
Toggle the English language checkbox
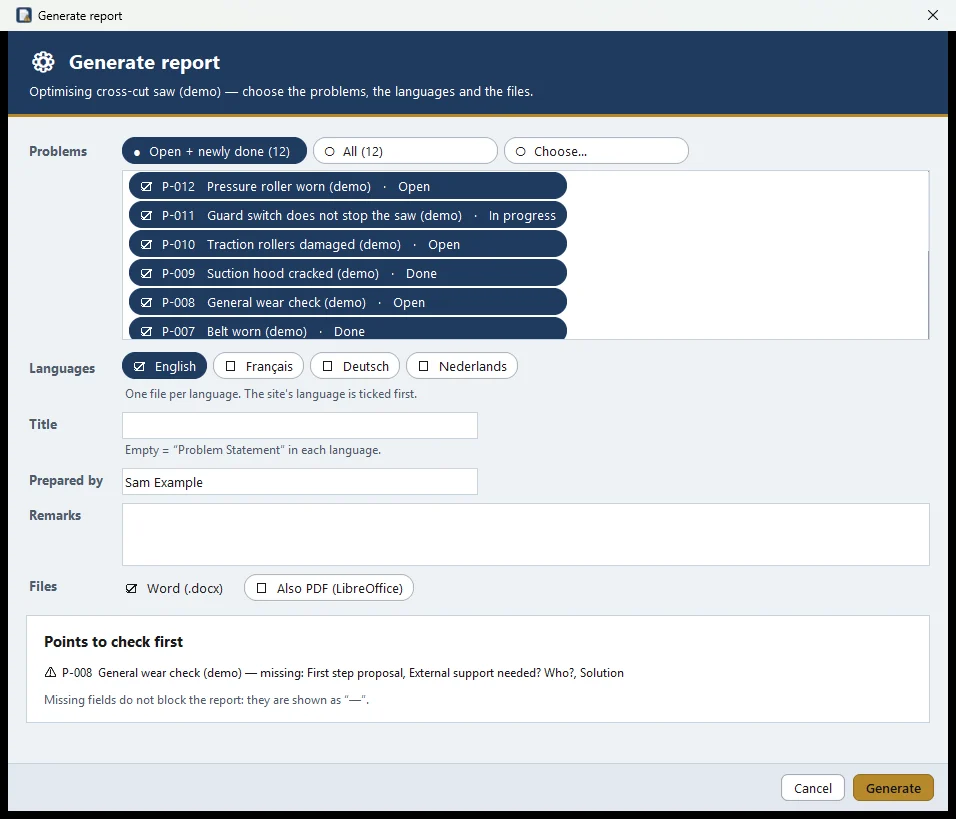[165, 366]
